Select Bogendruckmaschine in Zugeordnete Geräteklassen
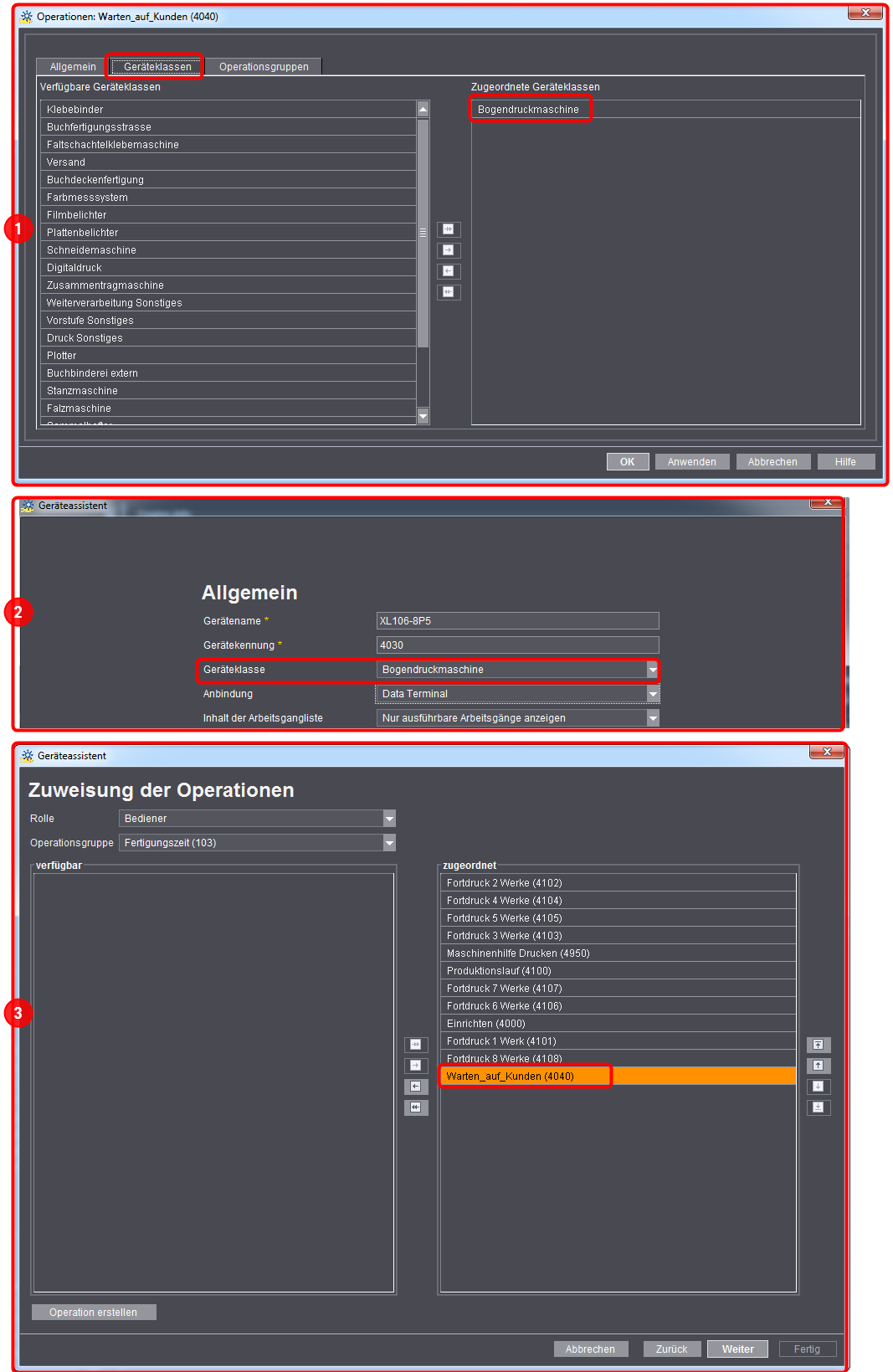 [666, 110]
